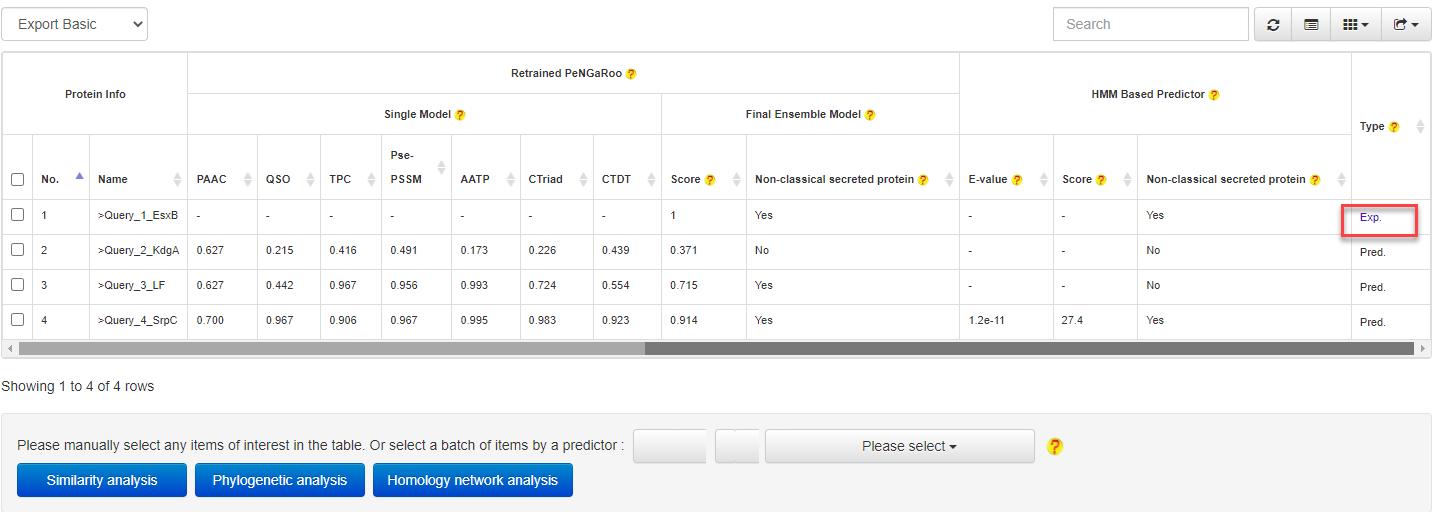Click the refresh table icon
This screenshot has height=512, width=1437.
coord(1273,25)
